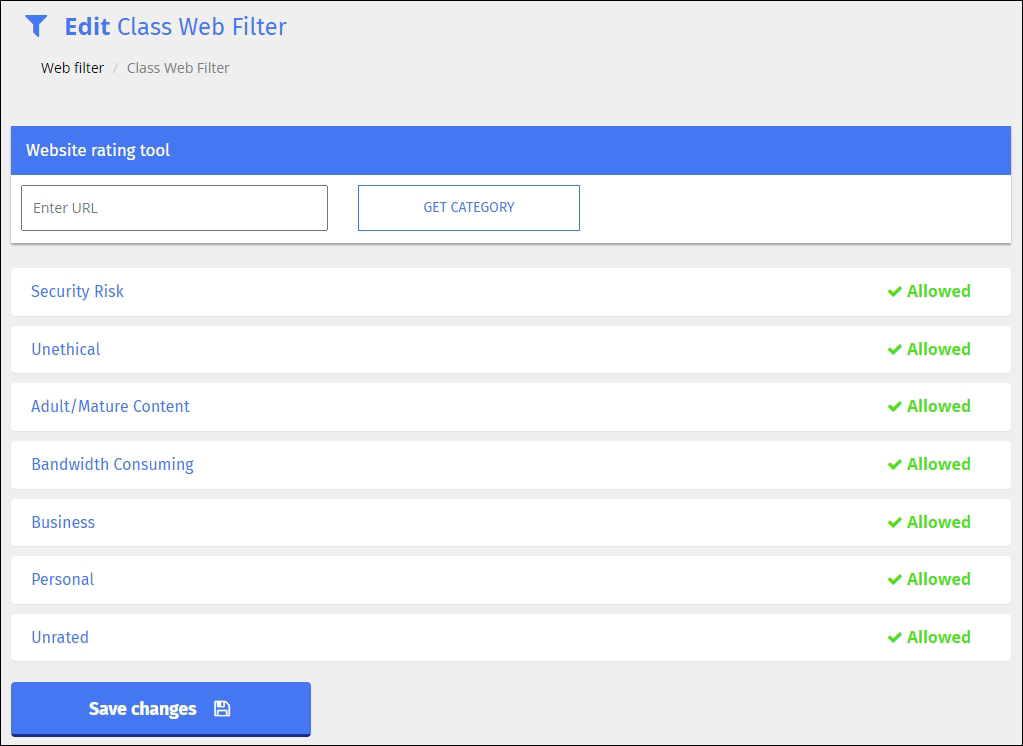Toggle Allowed status for Business

929,522
